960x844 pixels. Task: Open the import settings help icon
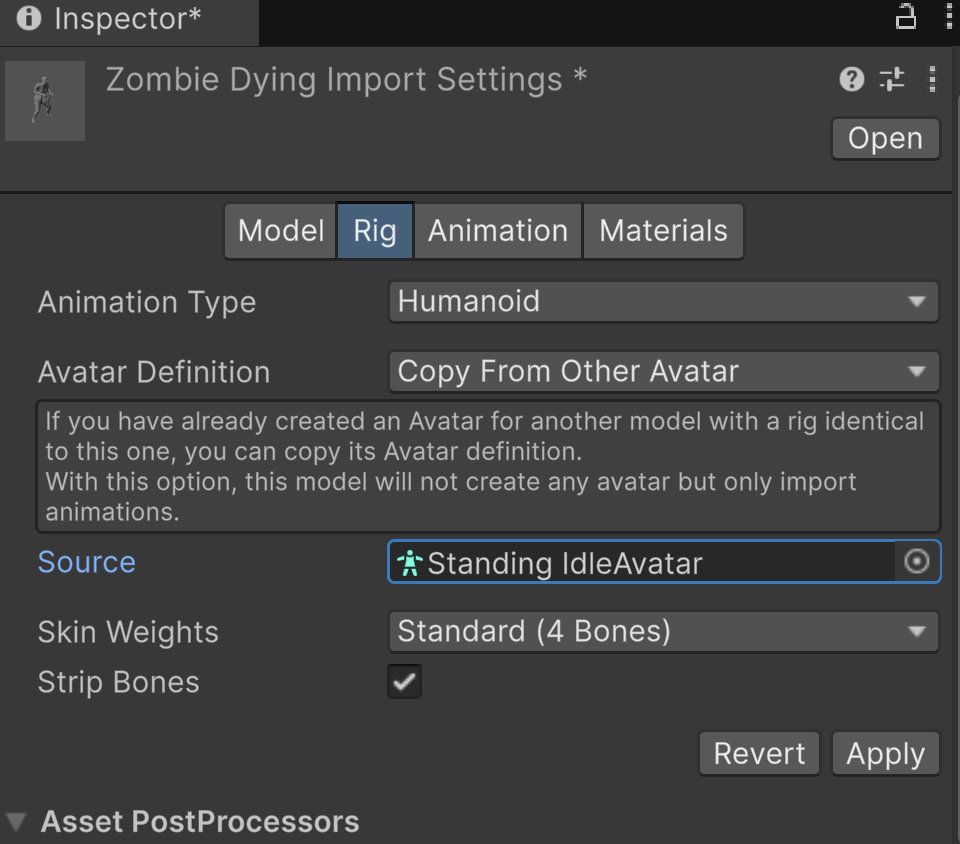pyautogui.click(x=851, y=79)
